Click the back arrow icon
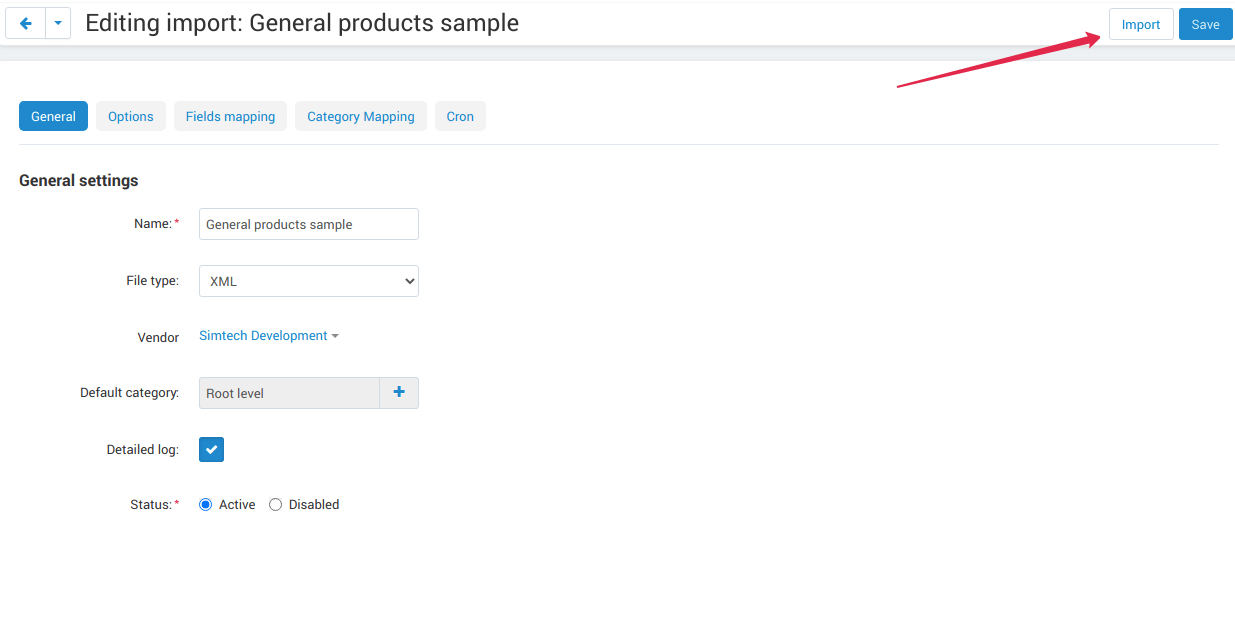 26,24
